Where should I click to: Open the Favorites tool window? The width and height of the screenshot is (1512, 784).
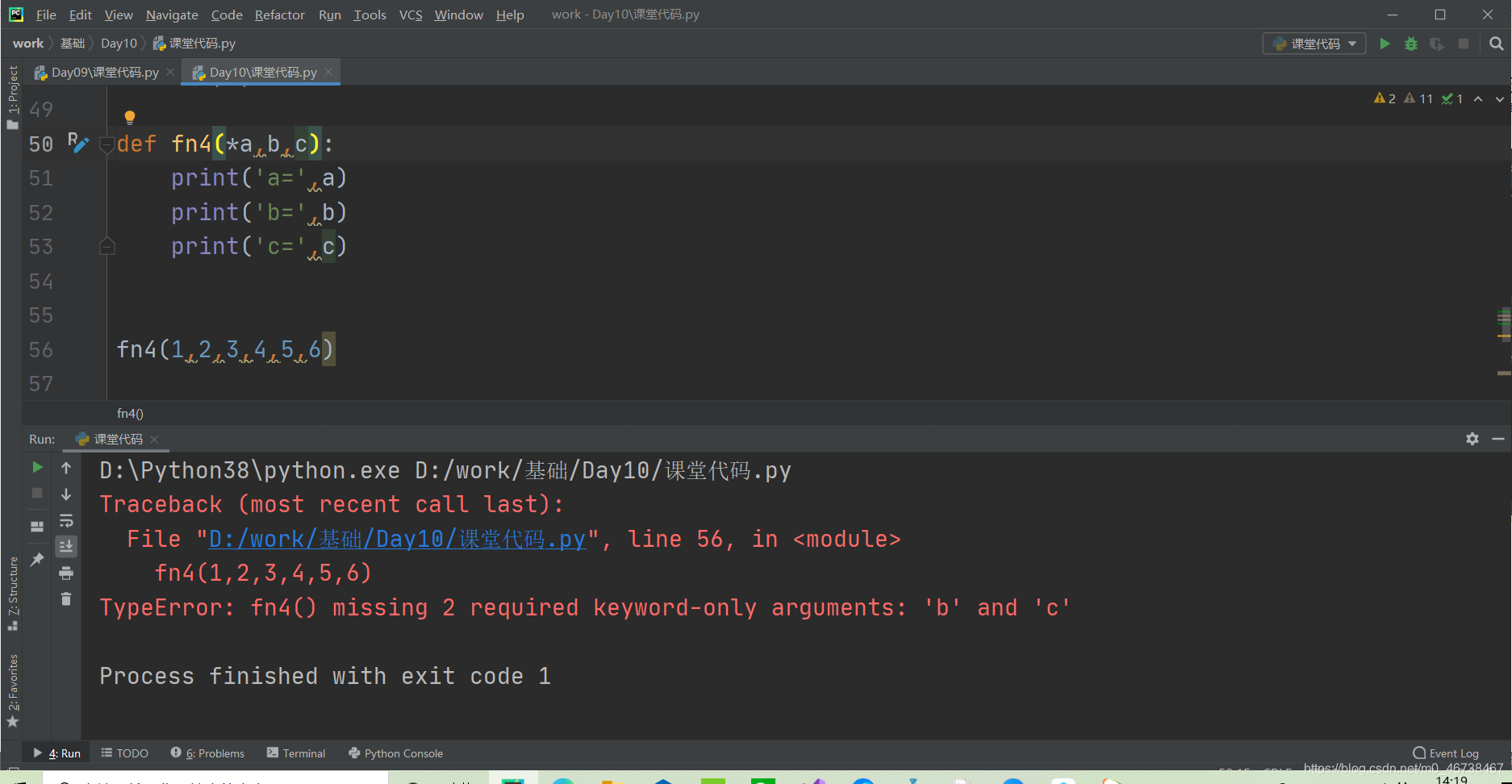[12, 690]
